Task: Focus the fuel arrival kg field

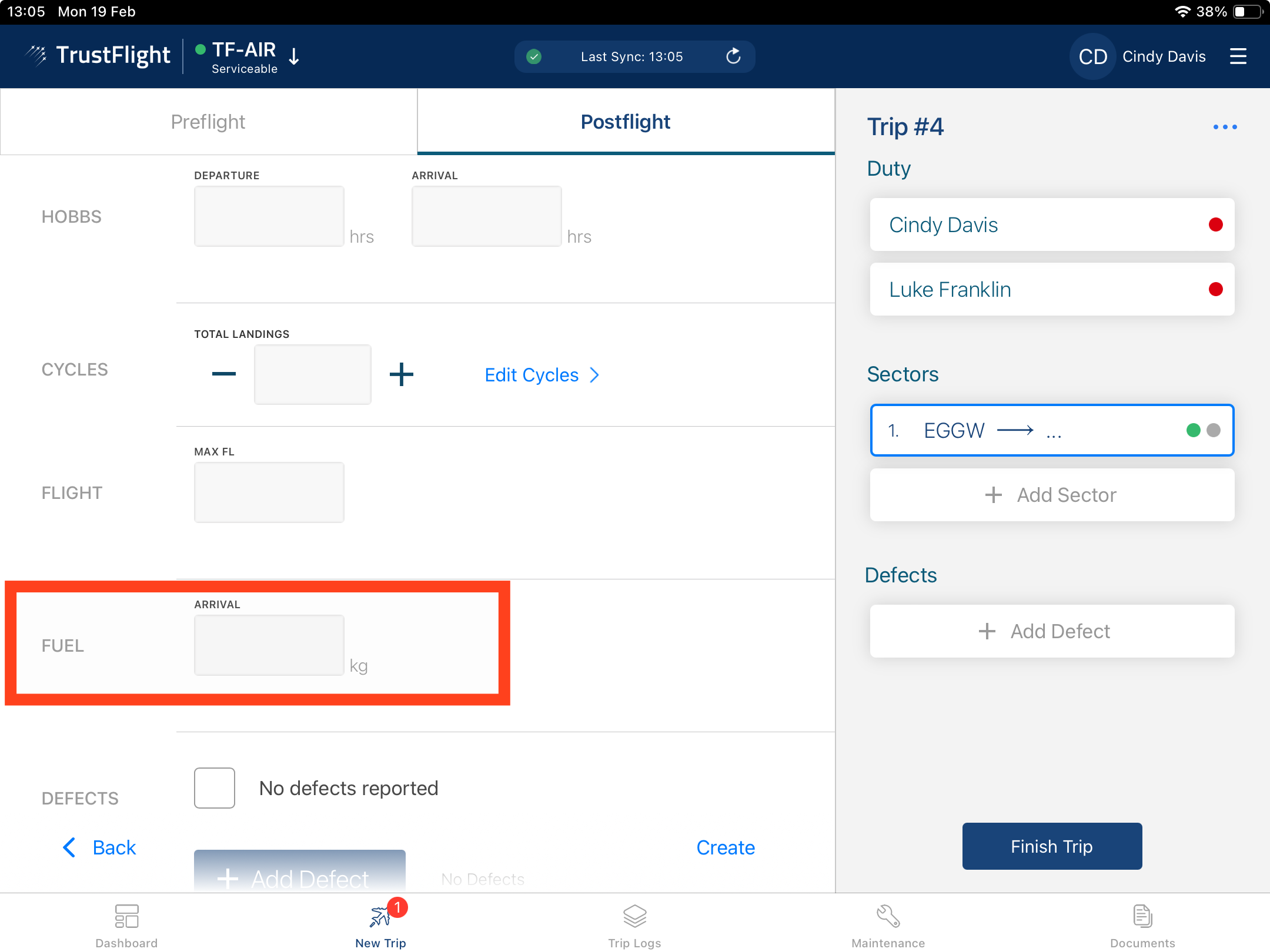Action: tap(269, 645)
